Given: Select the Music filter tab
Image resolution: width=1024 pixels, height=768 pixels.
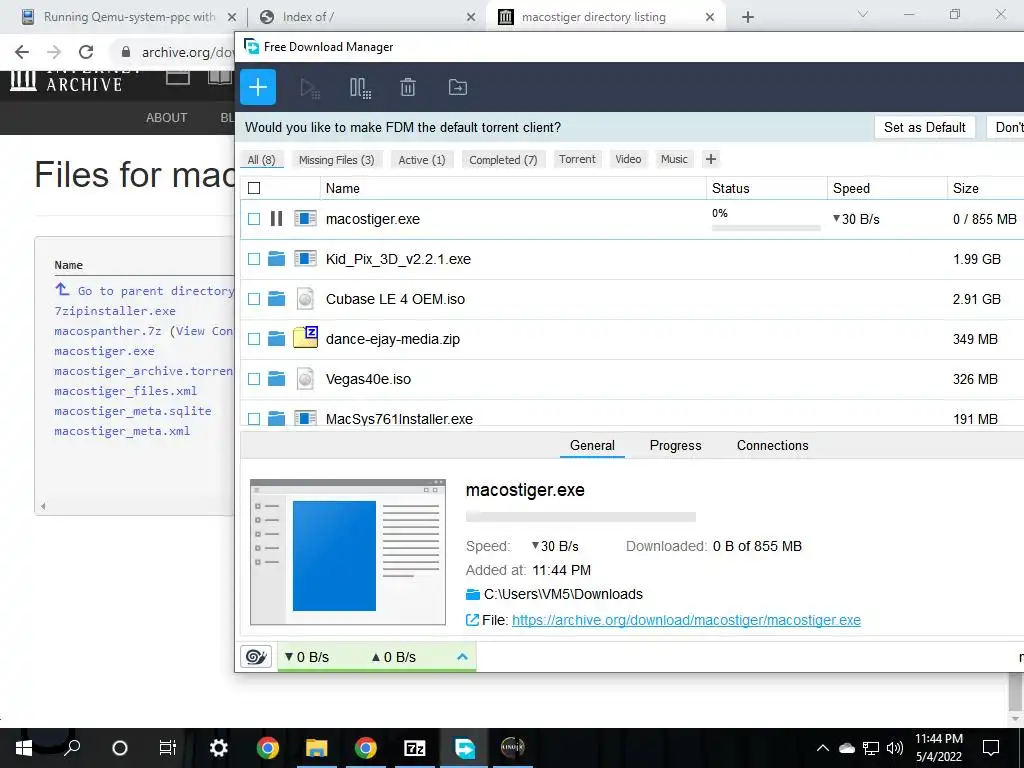Looking at the screenshot, I should click(x=674, y=159).
